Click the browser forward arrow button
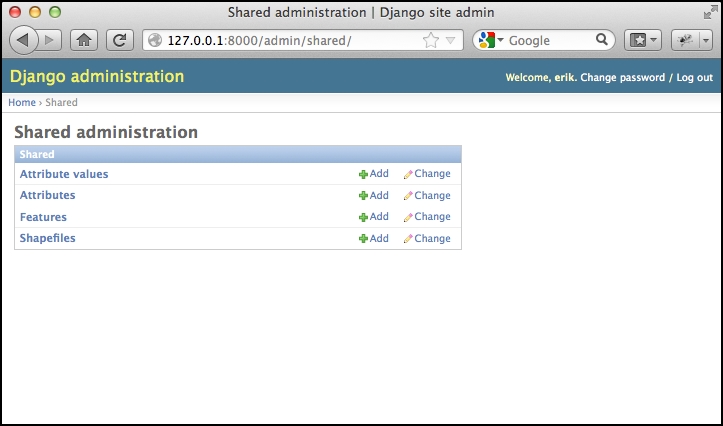Screen dimensions: 723x426 click(49, 40)
